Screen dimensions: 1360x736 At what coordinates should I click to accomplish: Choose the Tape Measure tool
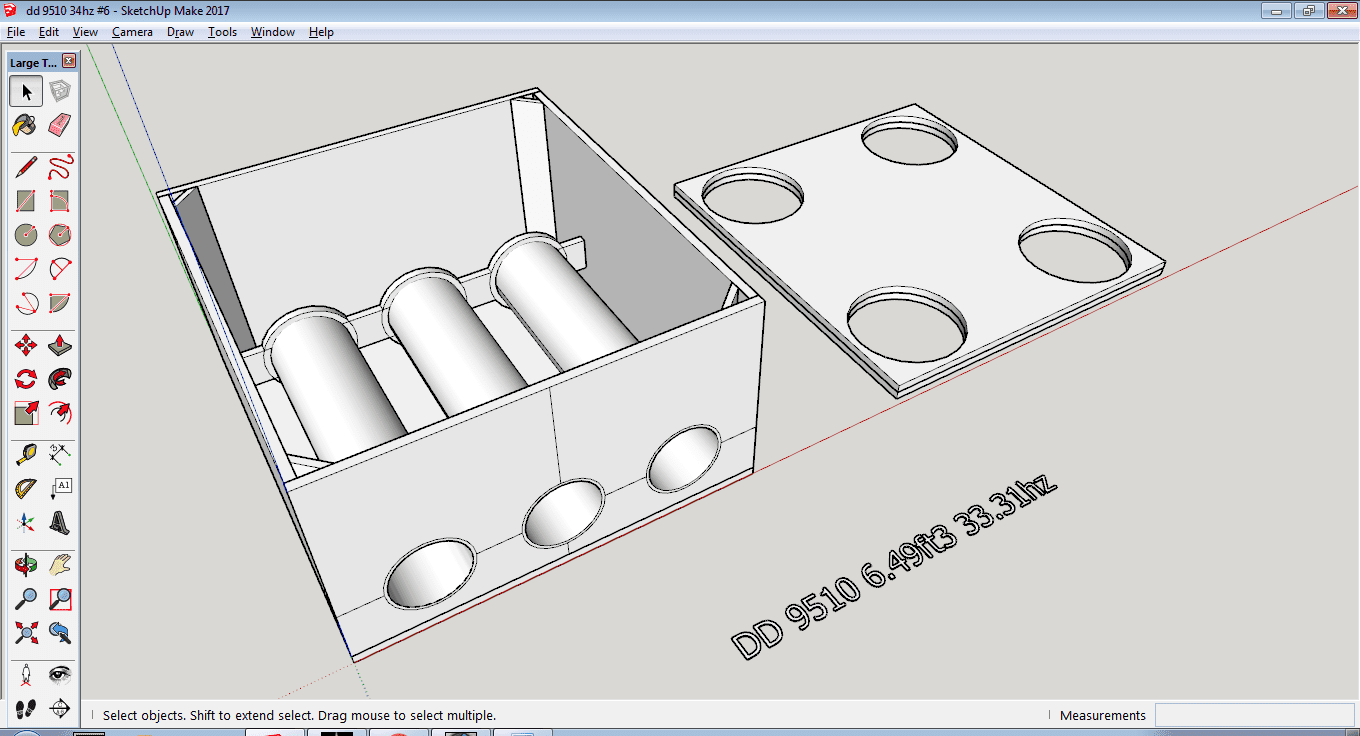(x=26, y=455)
